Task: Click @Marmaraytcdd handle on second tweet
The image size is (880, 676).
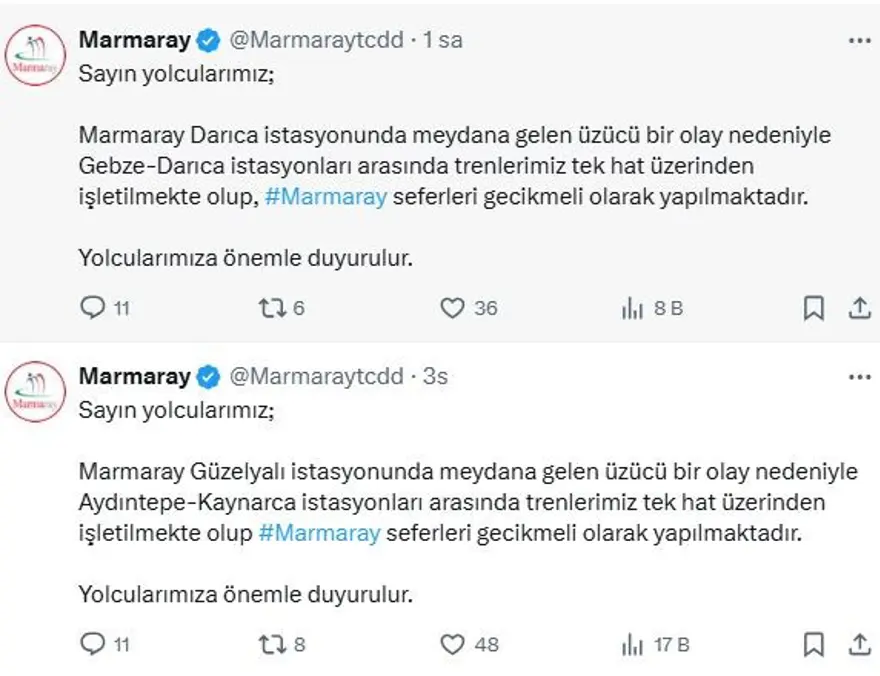Action: pos(317,377)
